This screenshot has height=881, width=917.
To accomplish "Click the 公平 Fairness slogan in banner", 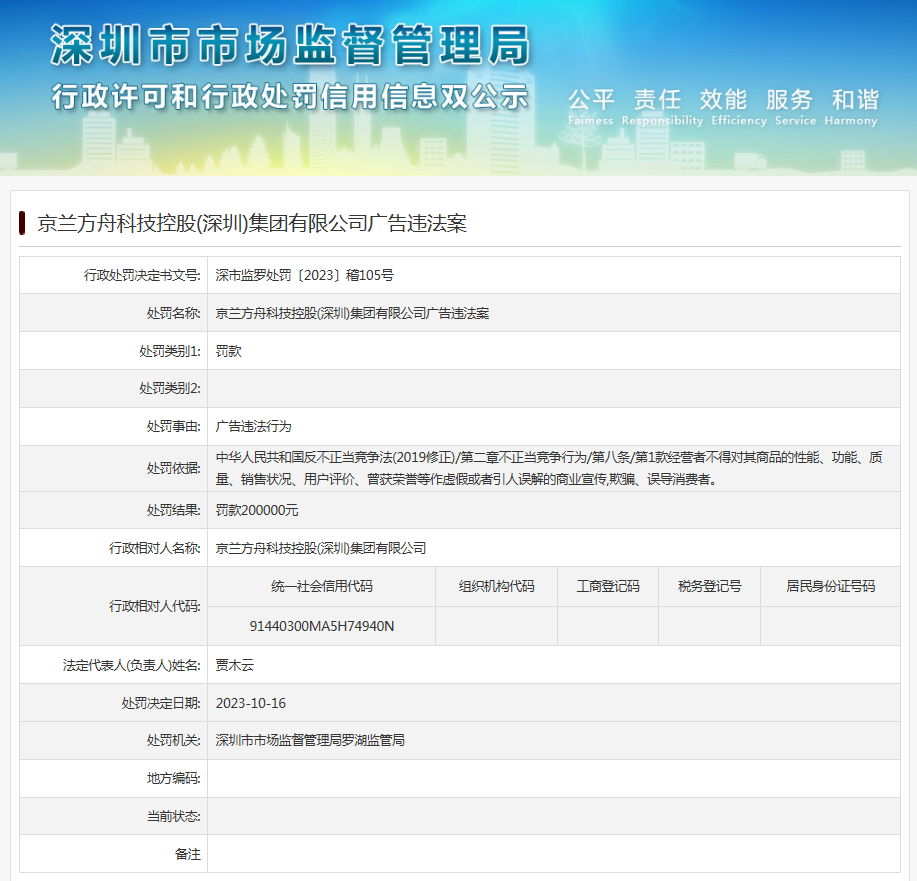I will 591,106.
